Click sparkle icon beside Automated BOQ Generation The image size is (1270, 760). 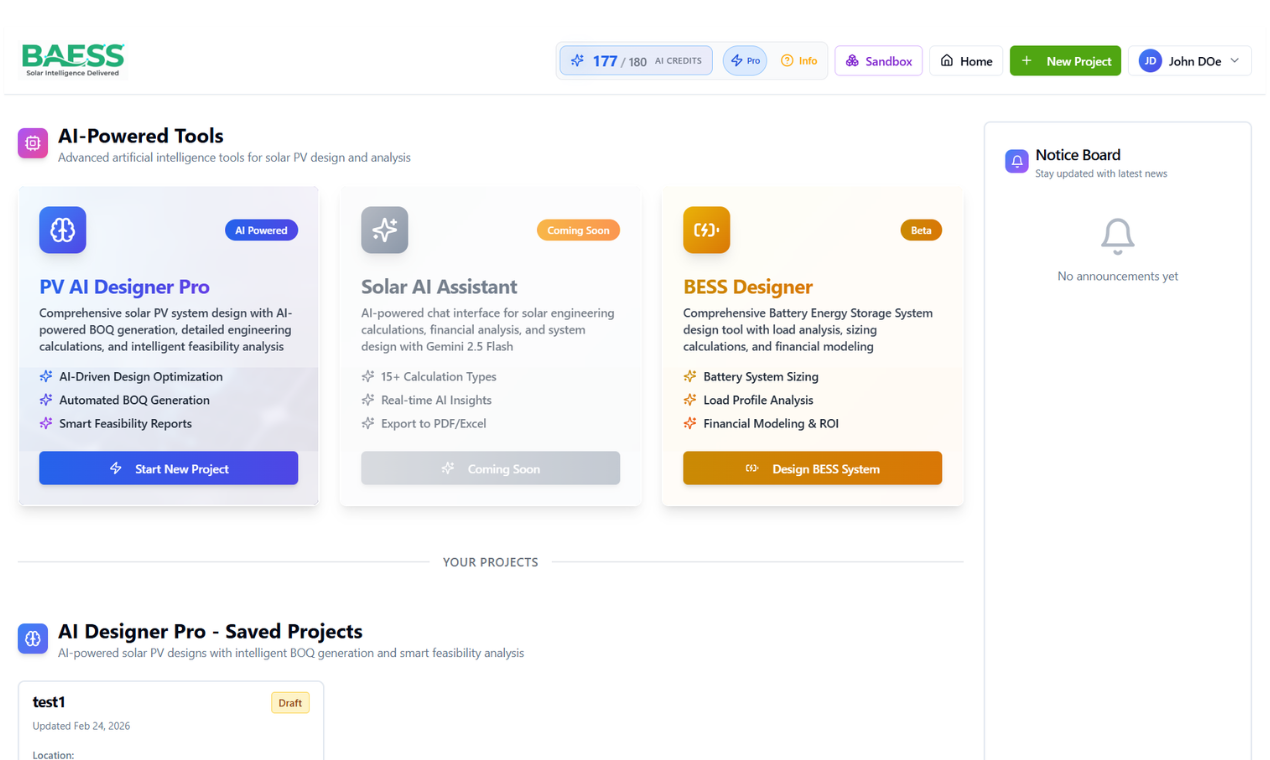46,400
